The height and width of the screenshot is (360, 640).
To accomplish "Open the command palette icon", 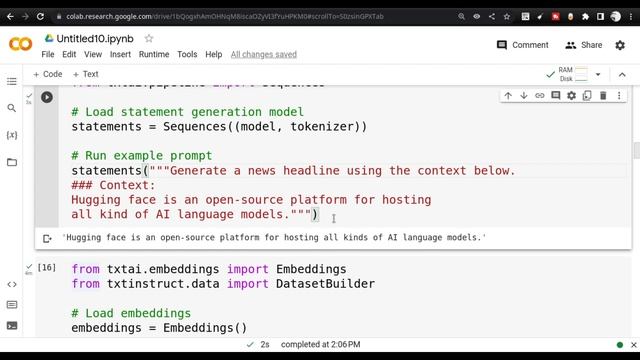I will coord(12,304).
